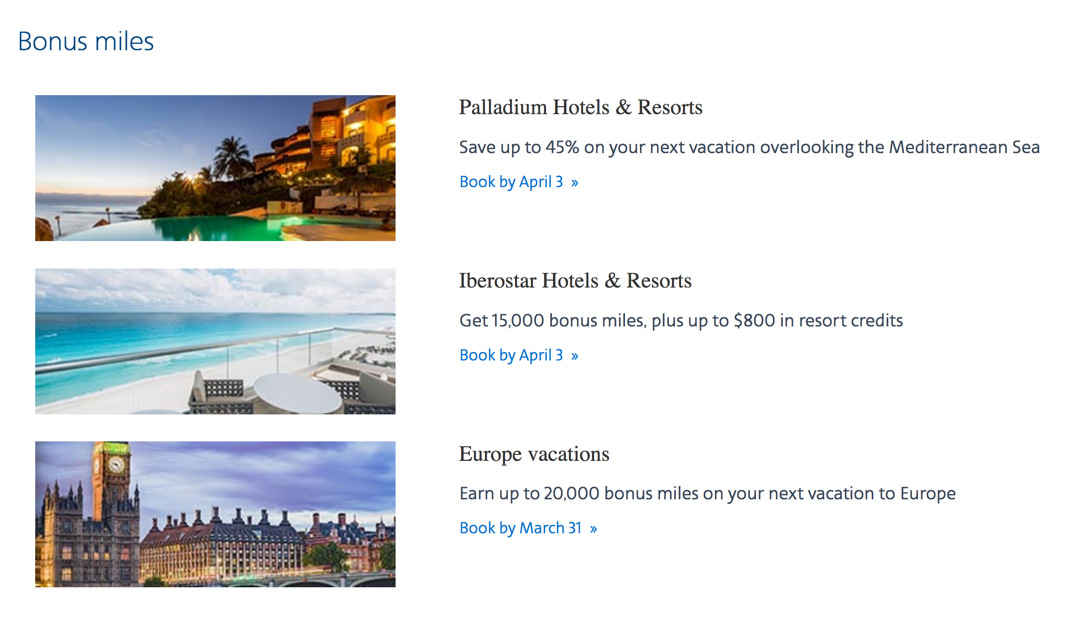
Task: Click the Palladium link's double-arrow icon
Action: point(574,183)
